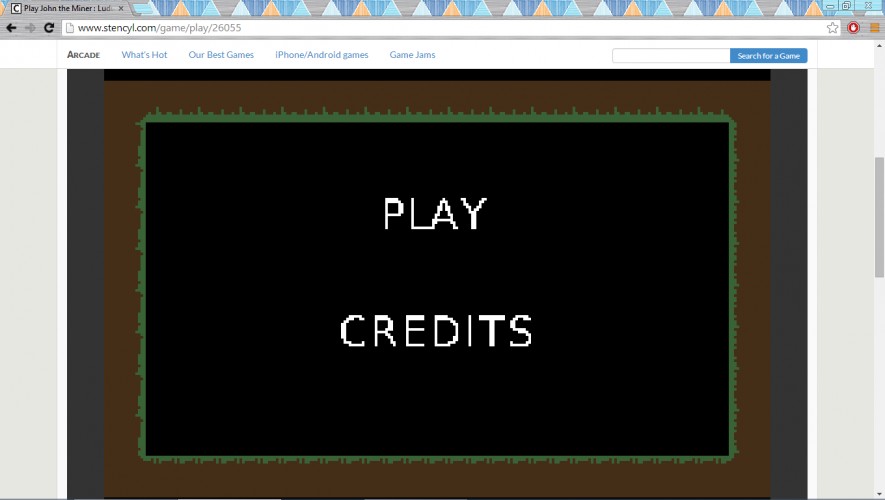Open the What's Hot link
This screenshot has height=500, width=885.
(x=144, y=55)
